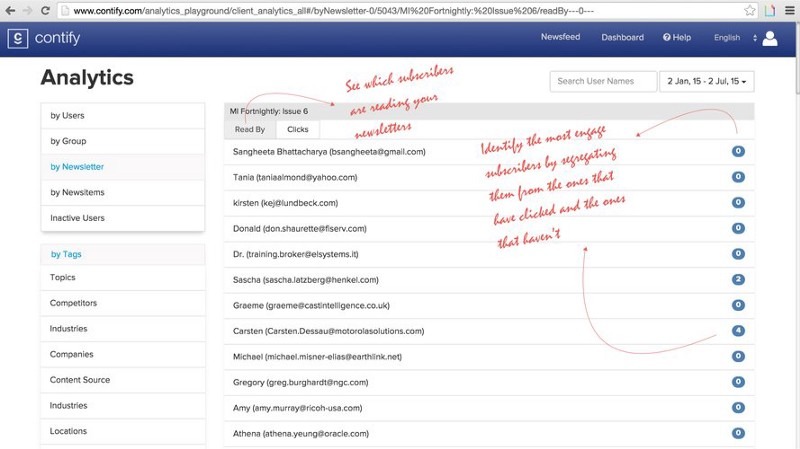The image size is (800, 449).
Task: Click the count badge for Donald
Action: [x=738, y=228]
